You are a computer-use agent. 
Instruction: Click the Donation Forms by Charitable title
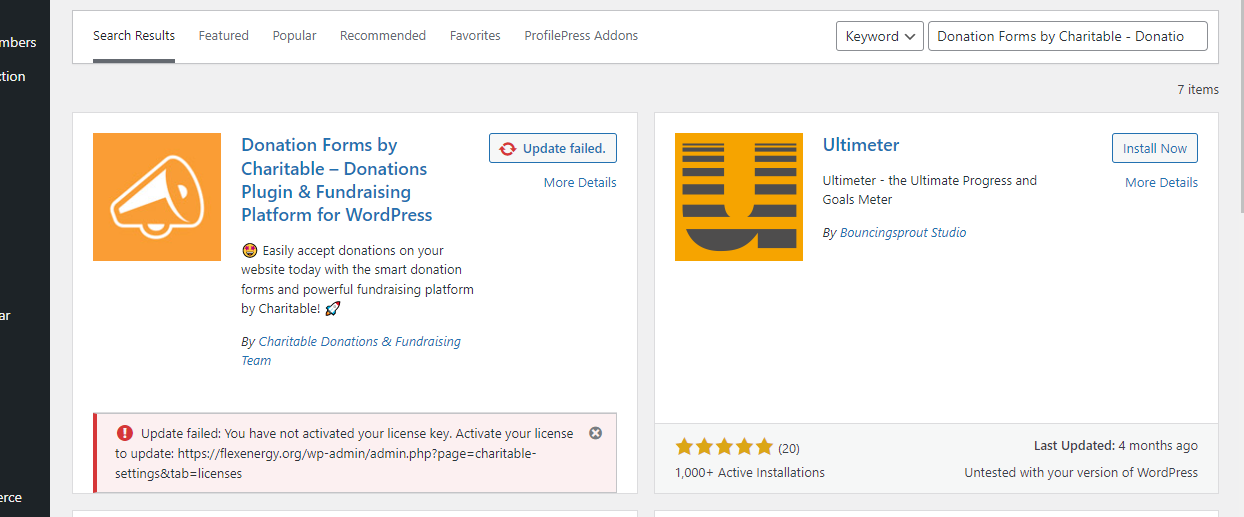337,180
